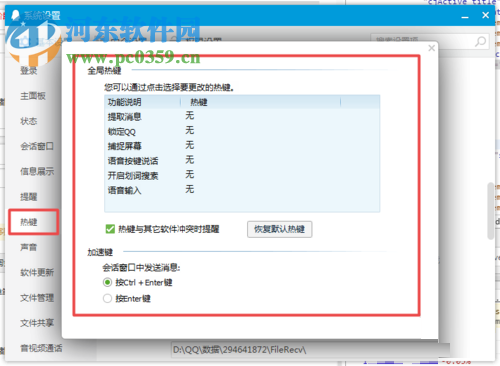500x366 pixels.
Task: Click the QQ penguin title icon
Action: pos(16,15)
